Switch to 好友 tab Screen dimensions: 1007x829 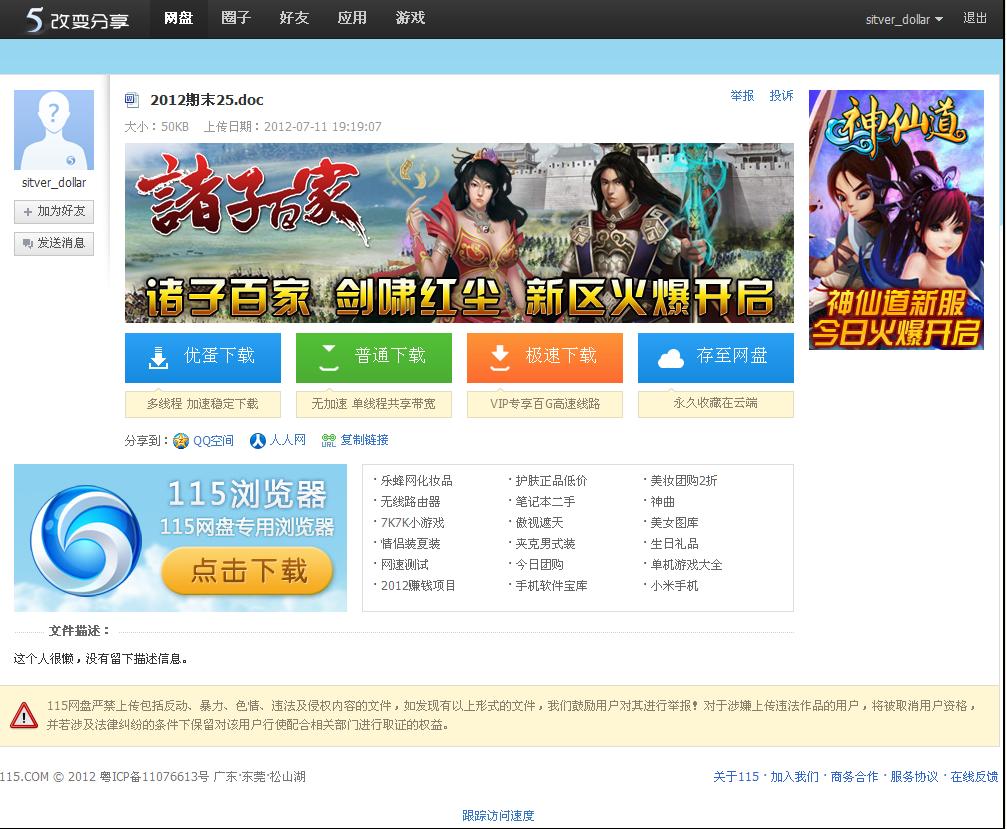point(294,19)
